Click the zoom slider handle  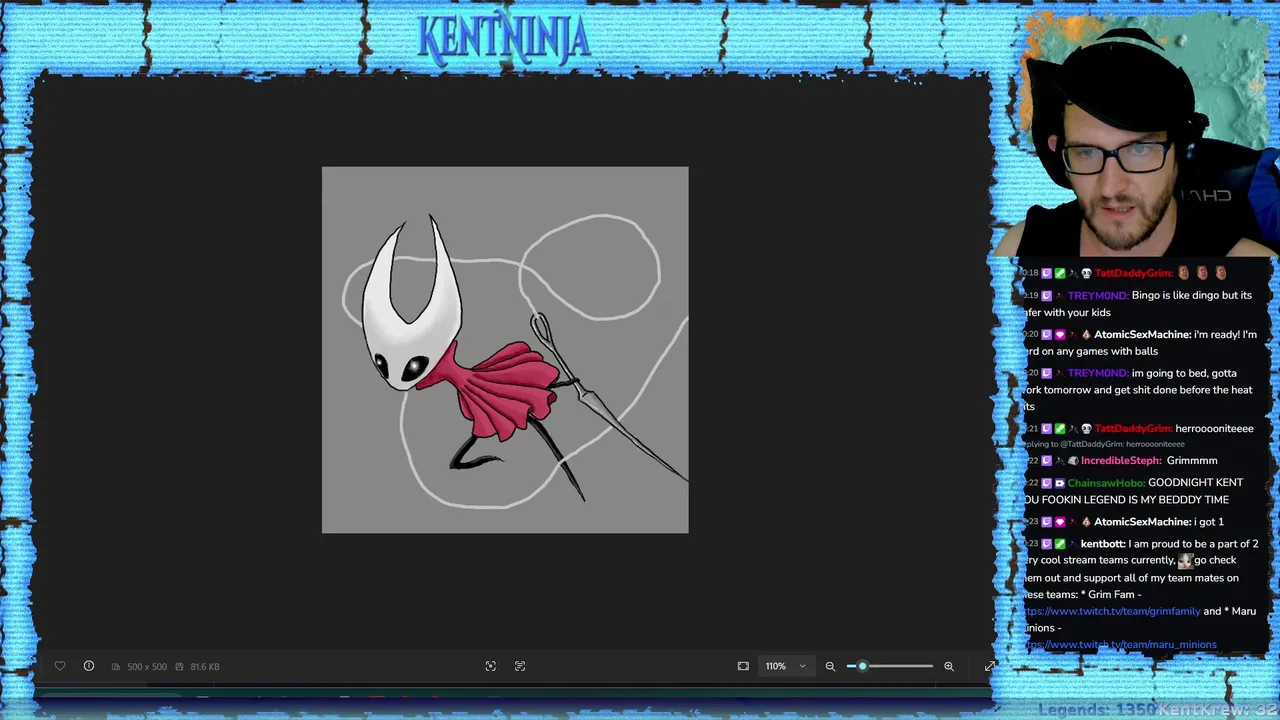coord(862,666)
